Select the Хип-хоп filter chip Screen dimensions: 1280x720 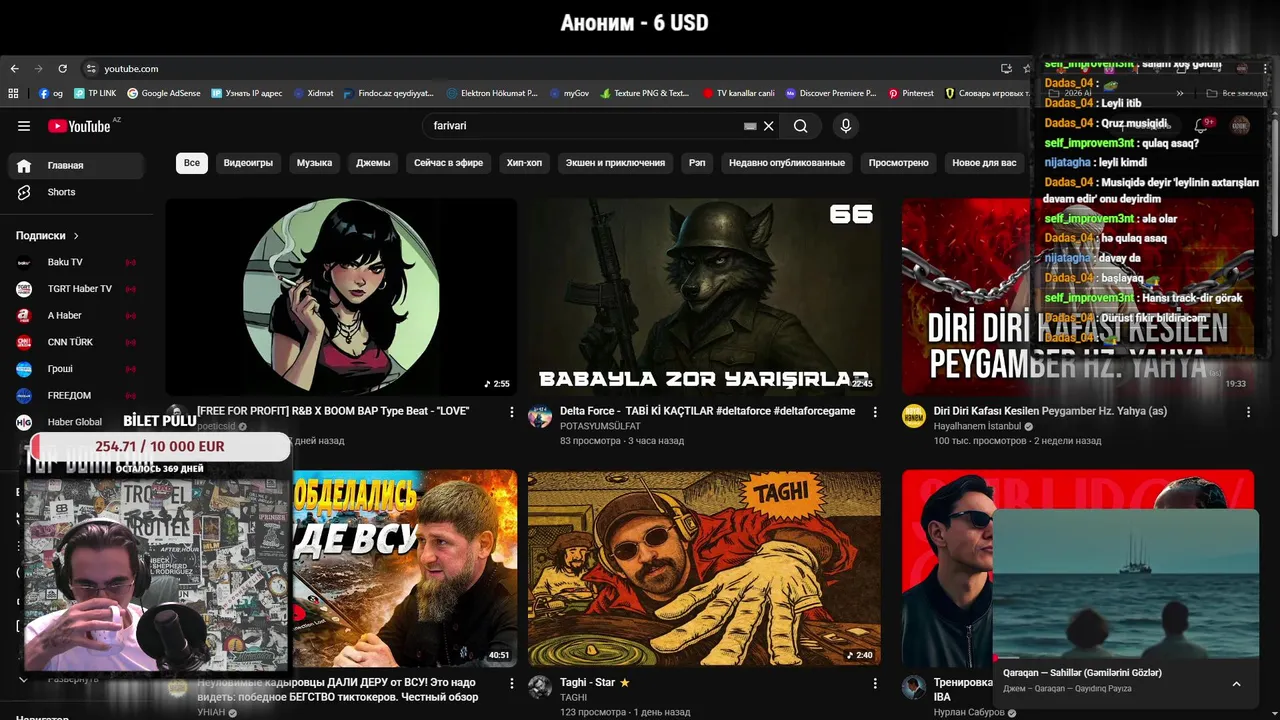click(524, 163)
